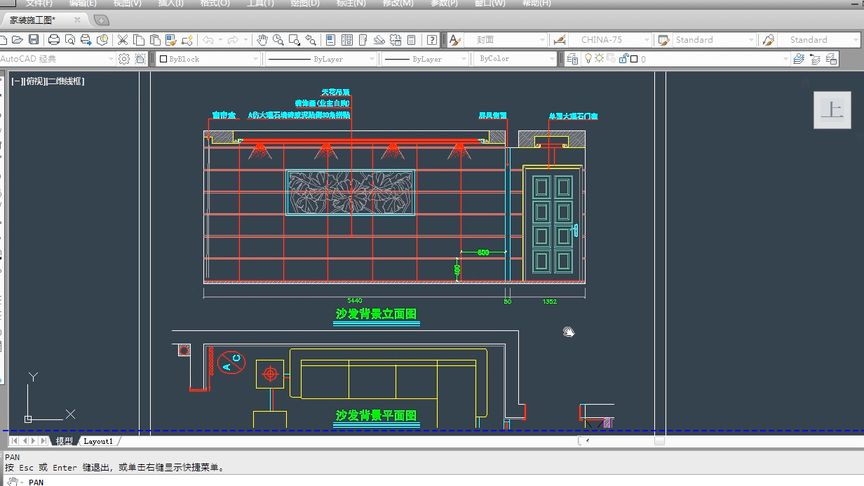
Task: Toggle layer 0 freeze sun icon
Action: pyautogui.click(x=599, y=58)
